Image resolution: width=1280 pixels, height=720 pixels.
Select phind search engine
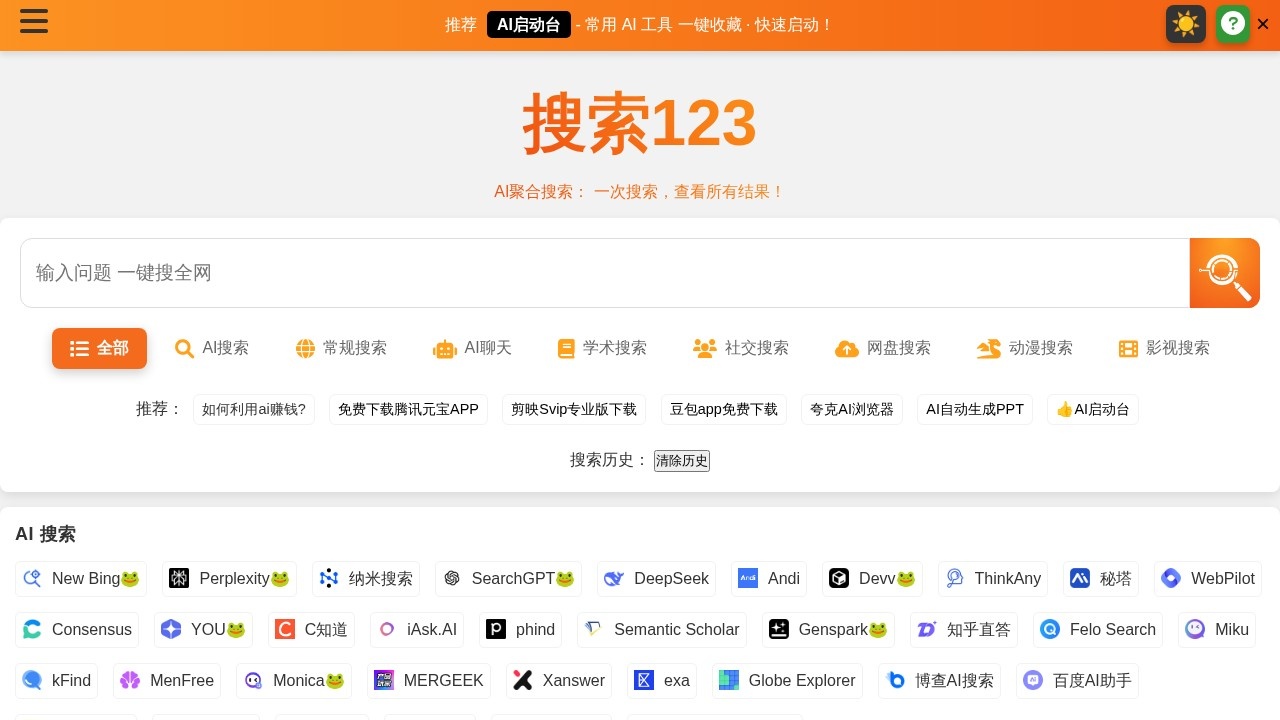pyautogui.click(x=520, y=629)
